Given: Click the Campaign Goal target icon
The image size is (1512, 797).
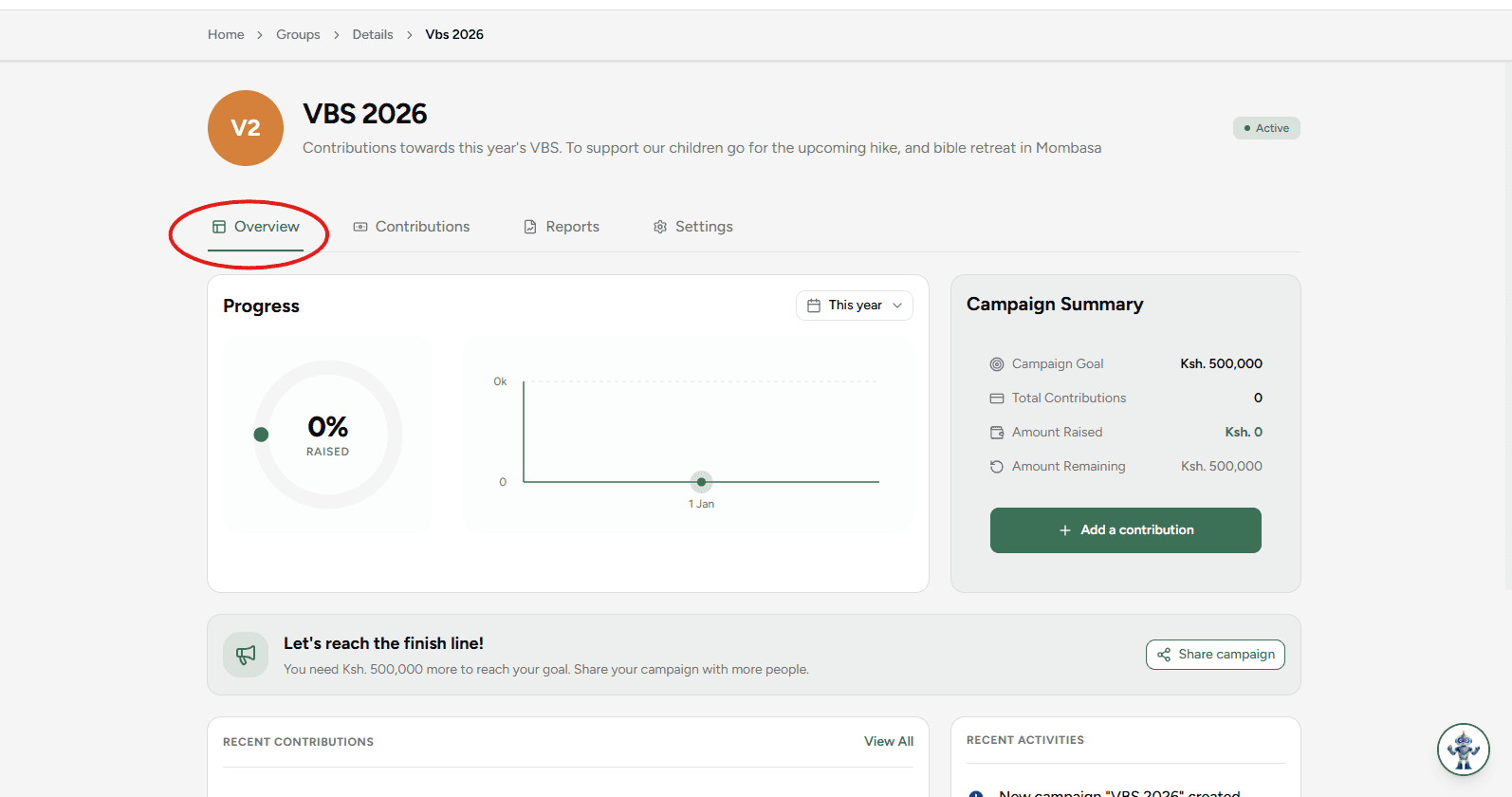Looking at the screenshot, I should coord(997,364).
